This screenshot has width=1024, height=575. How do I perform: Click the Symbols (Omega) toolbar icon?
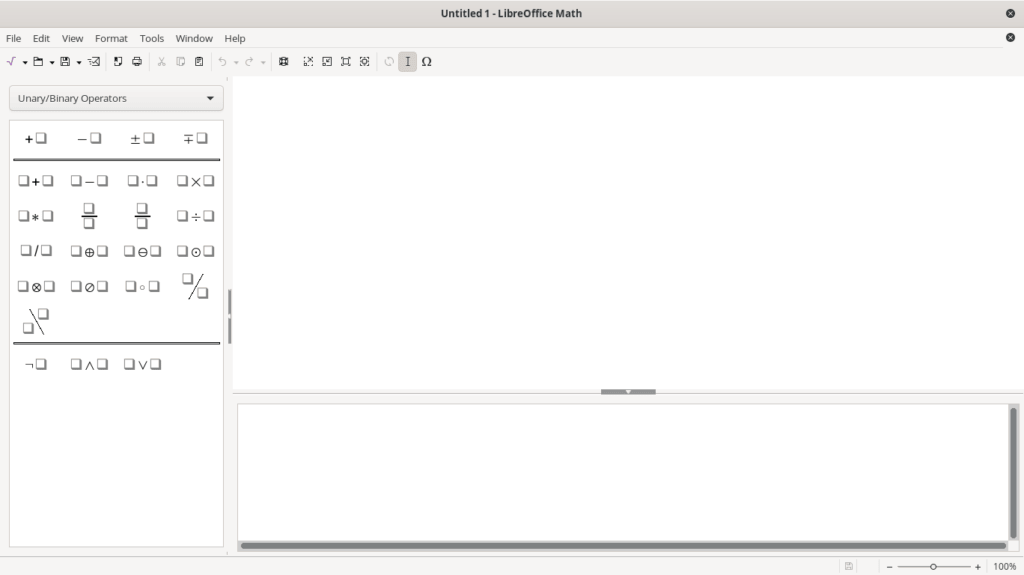(x=427, y=62)
